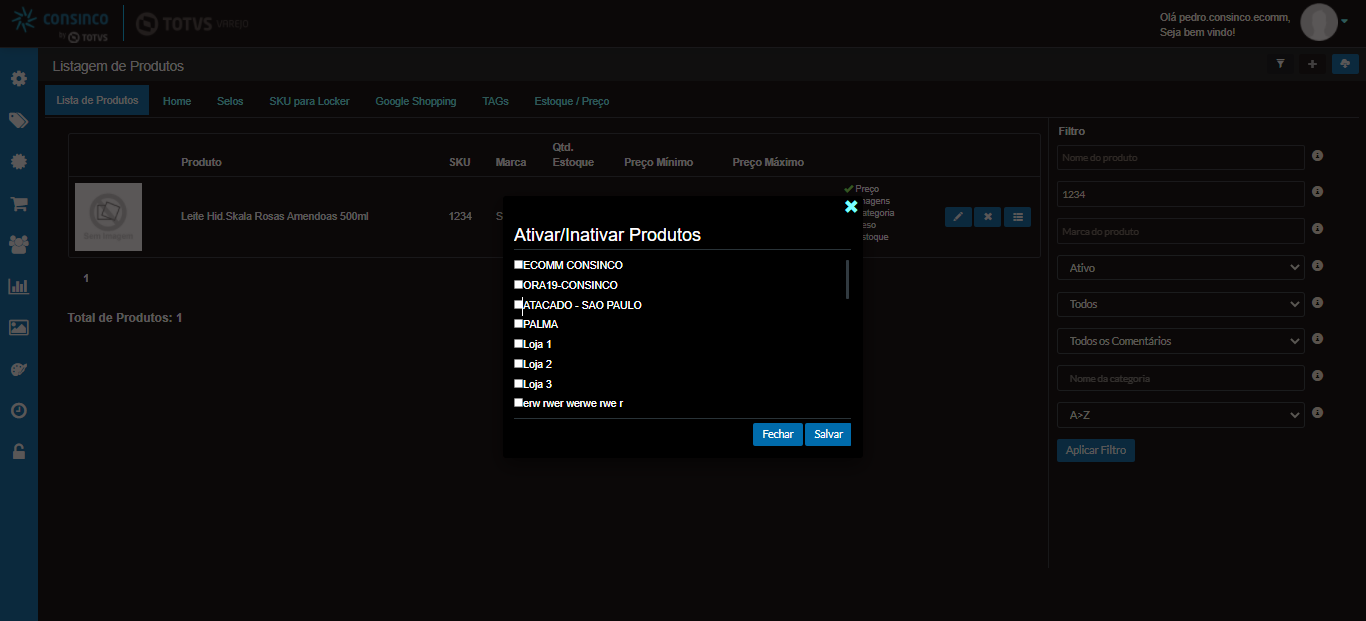Image resolution: width=1366 pixels, height=621 pixels.
Task: Click the product name Leite Hid.Skala Rosas Amendoas 500ml
Action: coord(275,216)
